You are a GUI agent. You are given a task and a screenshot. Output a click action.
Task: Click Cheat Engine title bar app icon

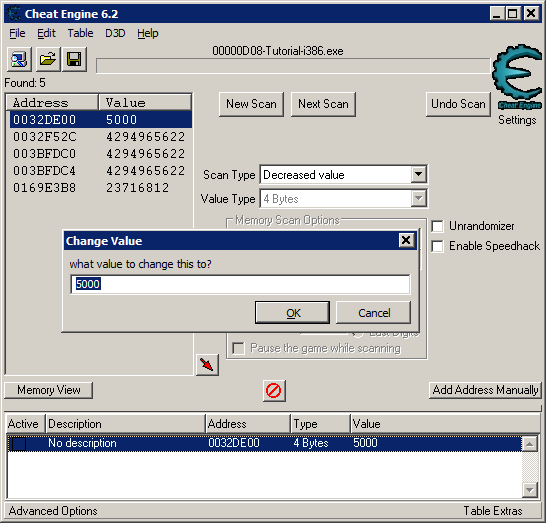pyautogui.click(x=14, y=14)
